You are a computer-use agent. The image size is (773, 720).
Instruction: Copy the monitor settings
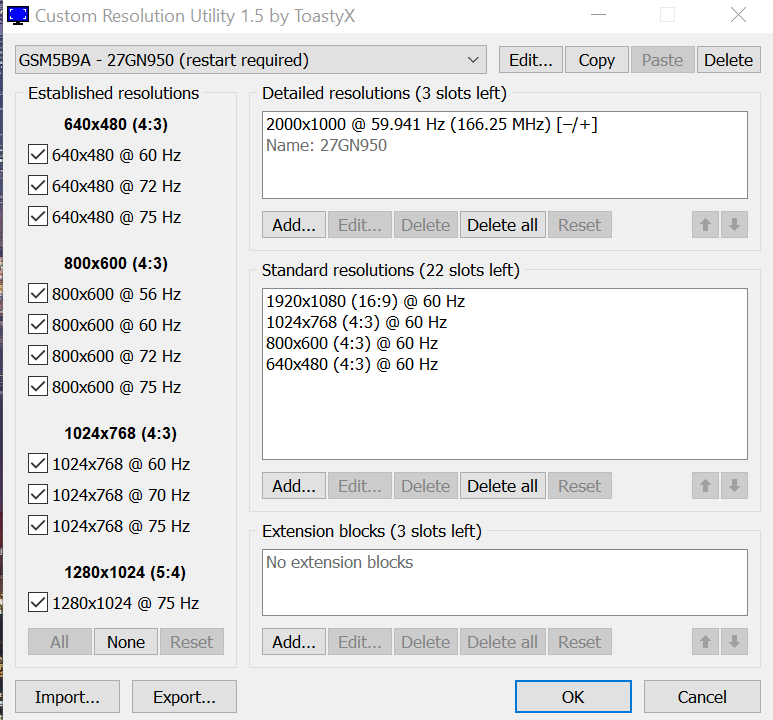coord(597,60)
